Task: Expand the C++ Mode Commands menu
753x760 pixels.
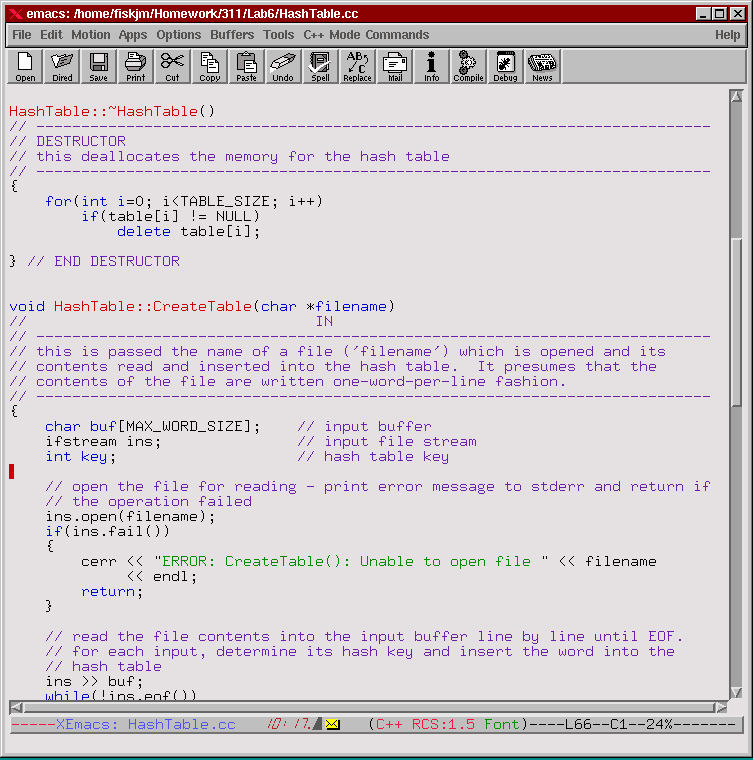Action: [x=366, y=34]
